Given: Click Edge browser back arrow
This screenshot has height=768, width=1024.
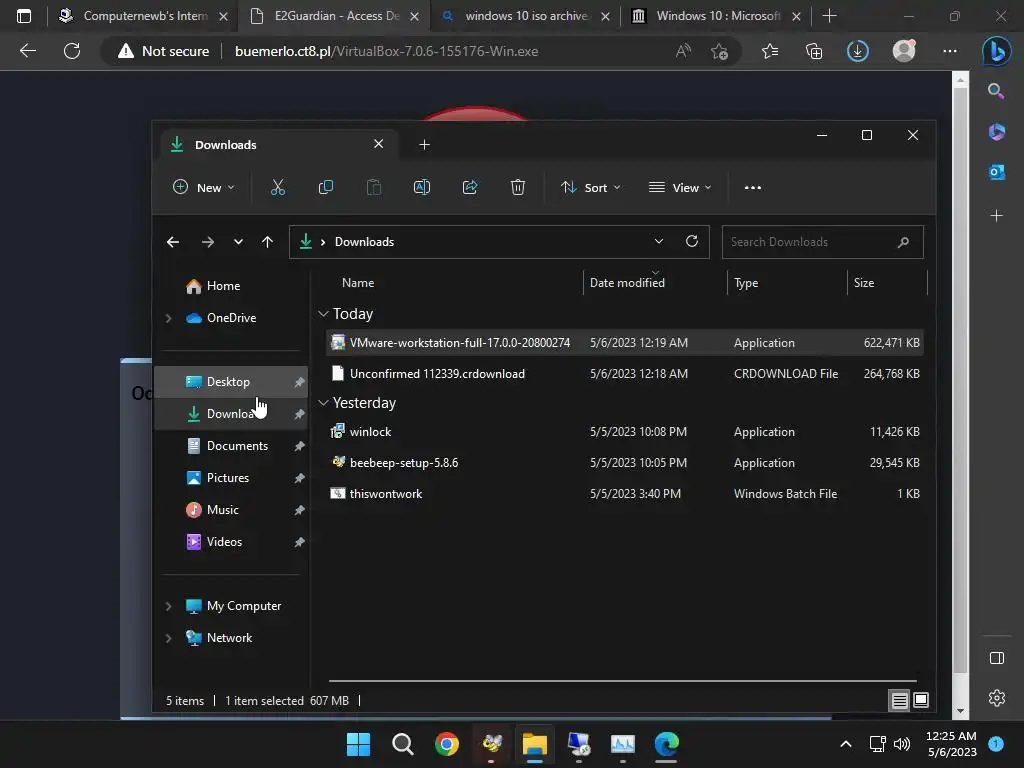Looking at the screenshot, I should coord(27,51).
